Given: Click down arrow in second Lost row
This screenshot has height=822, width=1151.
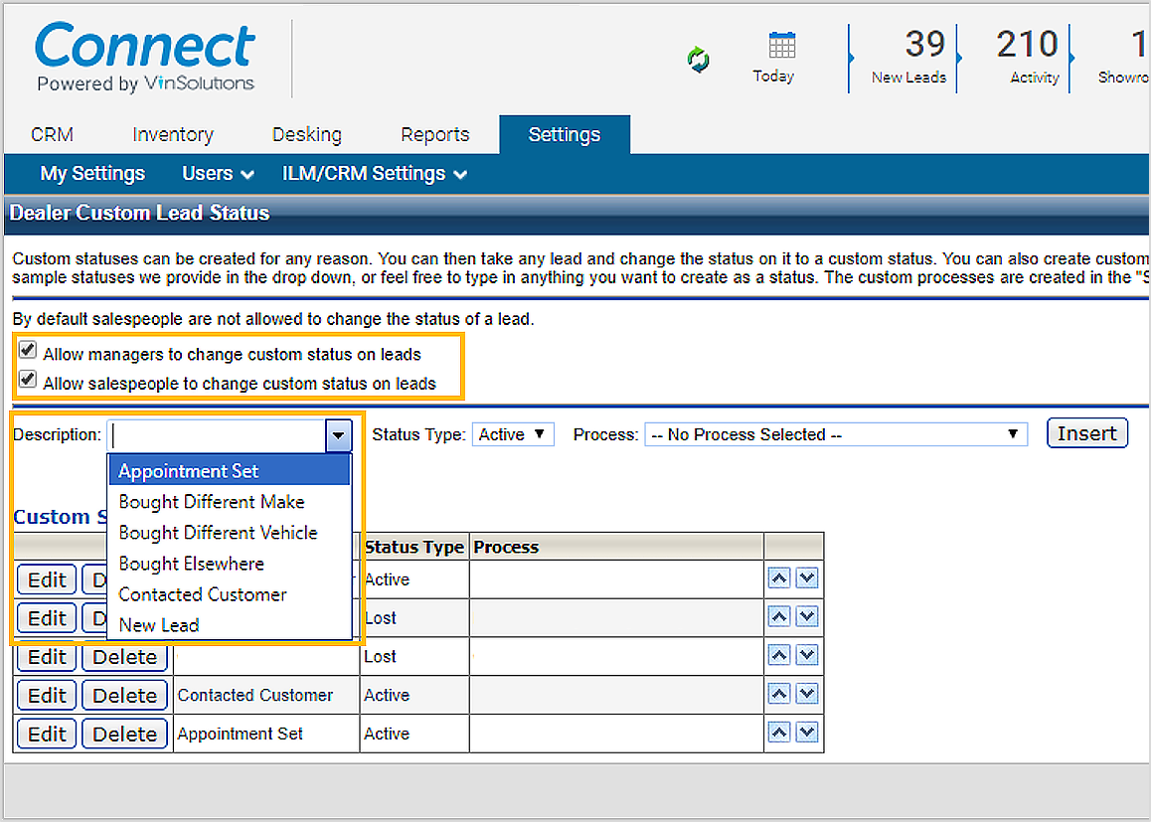Looking at the screenshot, I should click(x=807, y=655).
